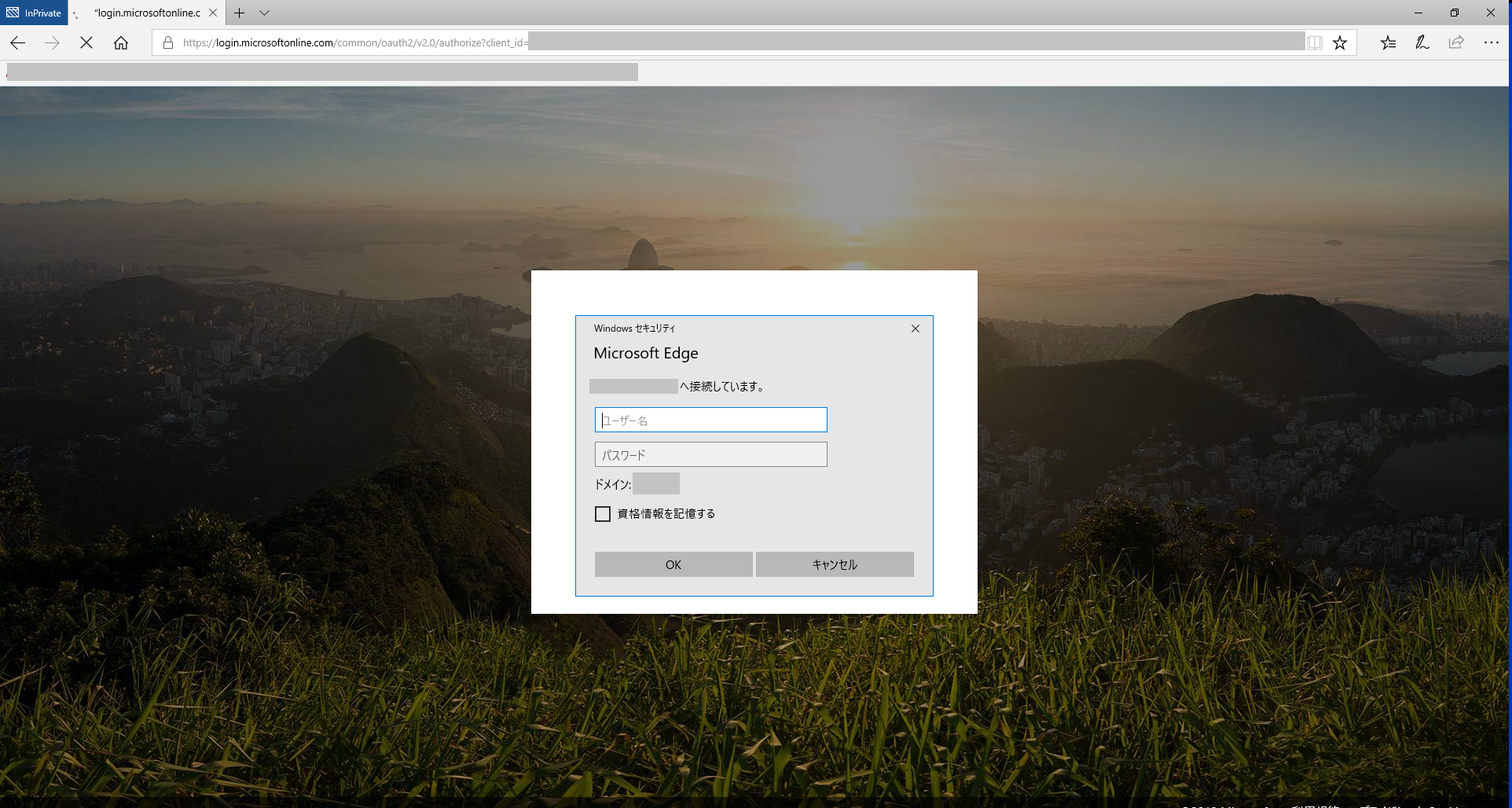Image resolution: width=1512 pixels, height=808 pixels.
Task: Open the Settings and more (...) menu
Action: [1492, 42]
